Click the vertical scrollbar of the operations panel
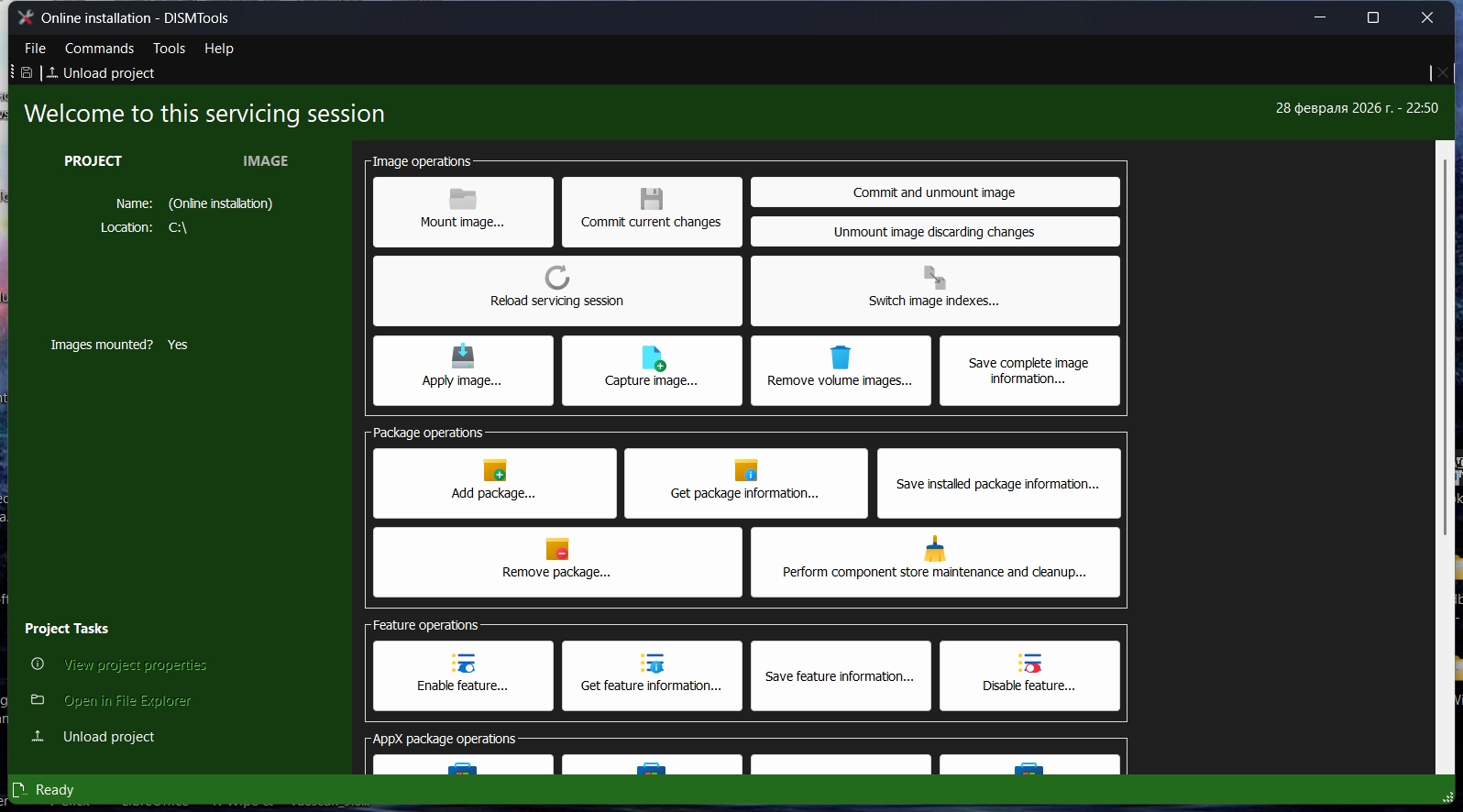The height and width of the screenshot is (812, 1463). coord(1445,348)
